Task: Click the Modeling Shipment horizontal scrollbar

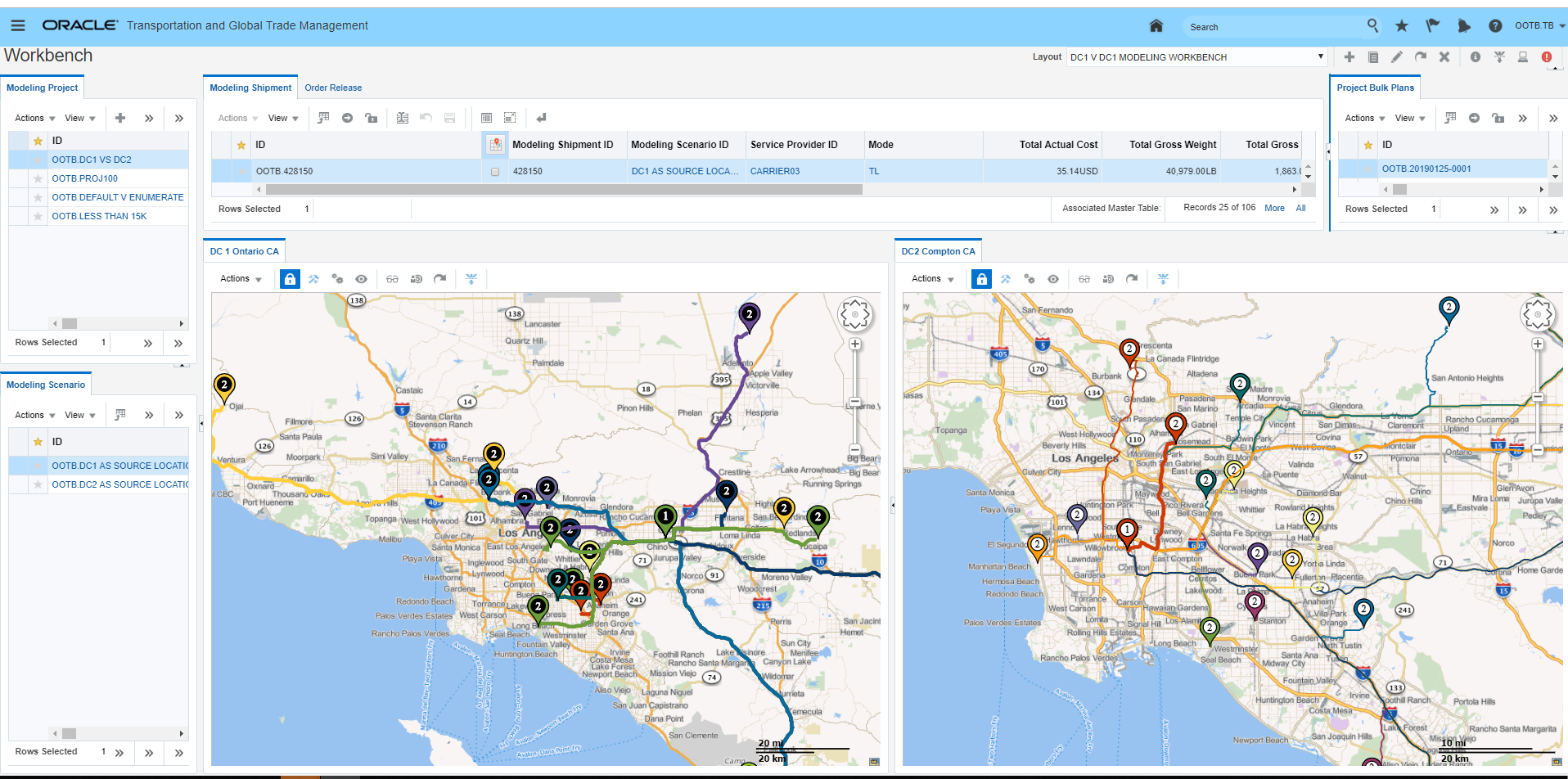Action: click(563, 189)
